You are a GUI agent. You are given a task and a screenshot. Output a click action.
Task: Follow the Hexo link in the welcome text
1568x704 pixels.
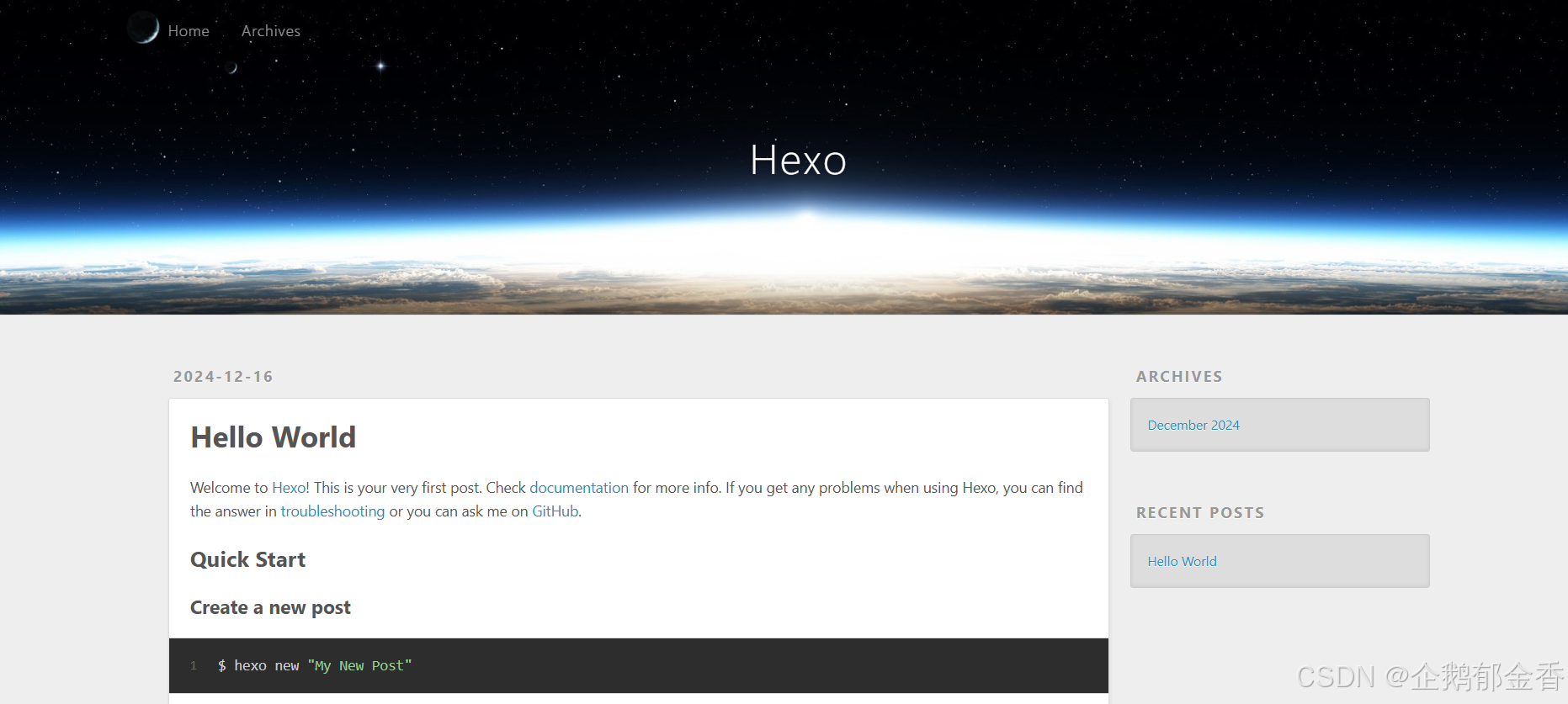(x=289, y=488)
